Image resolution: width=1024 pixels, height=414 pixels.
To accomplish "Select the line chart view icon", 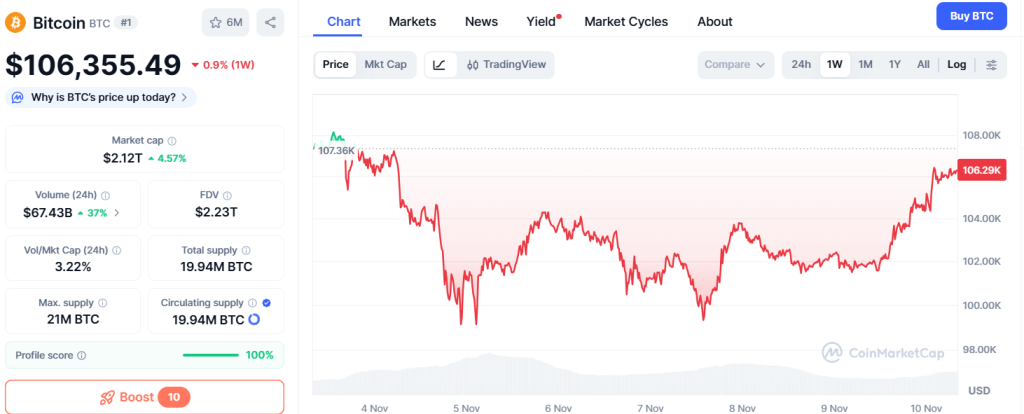I will [440, 65].
